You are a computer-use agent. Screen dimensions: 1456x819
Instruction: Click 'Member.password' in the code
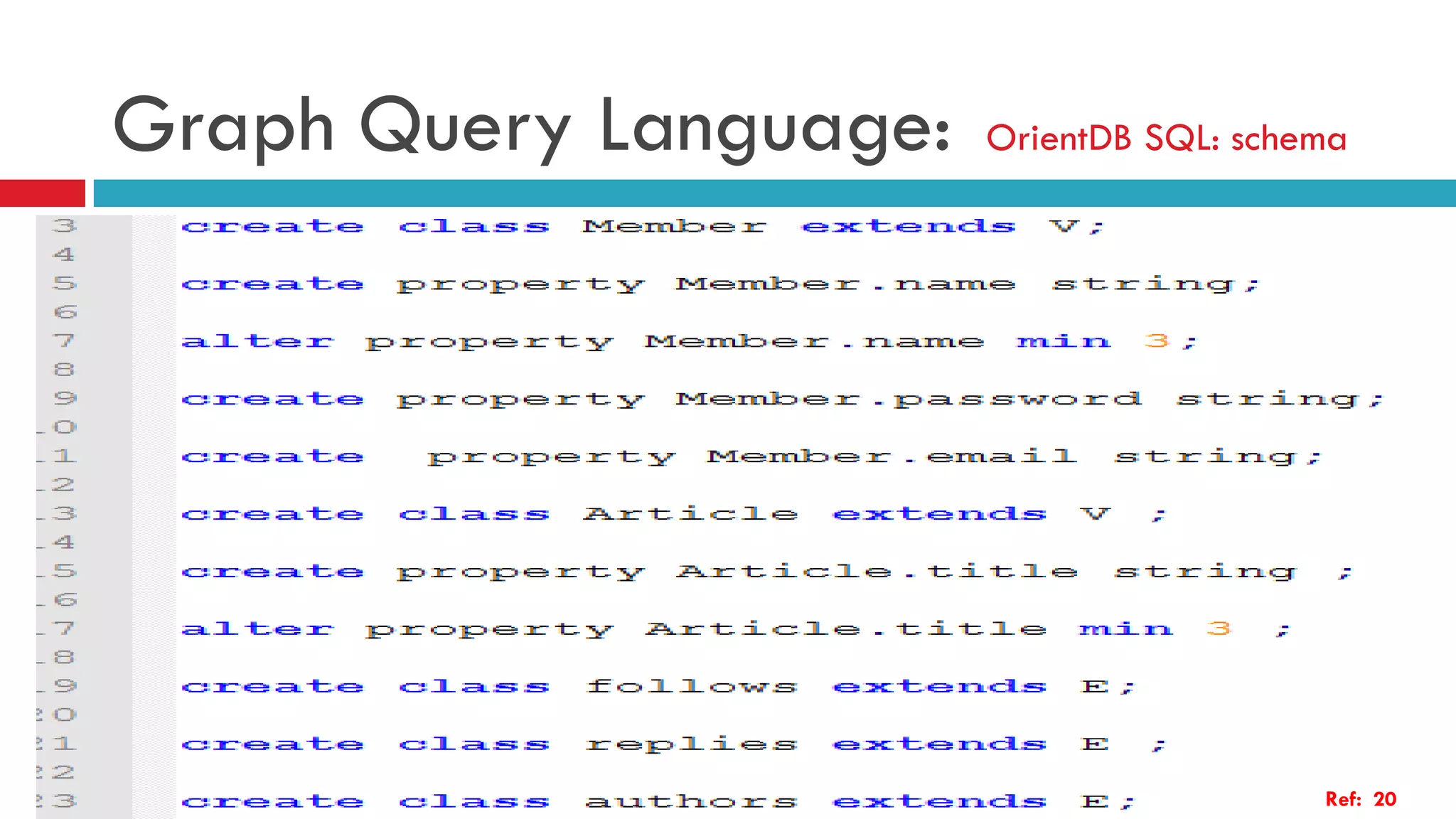[x=909, y=400]
